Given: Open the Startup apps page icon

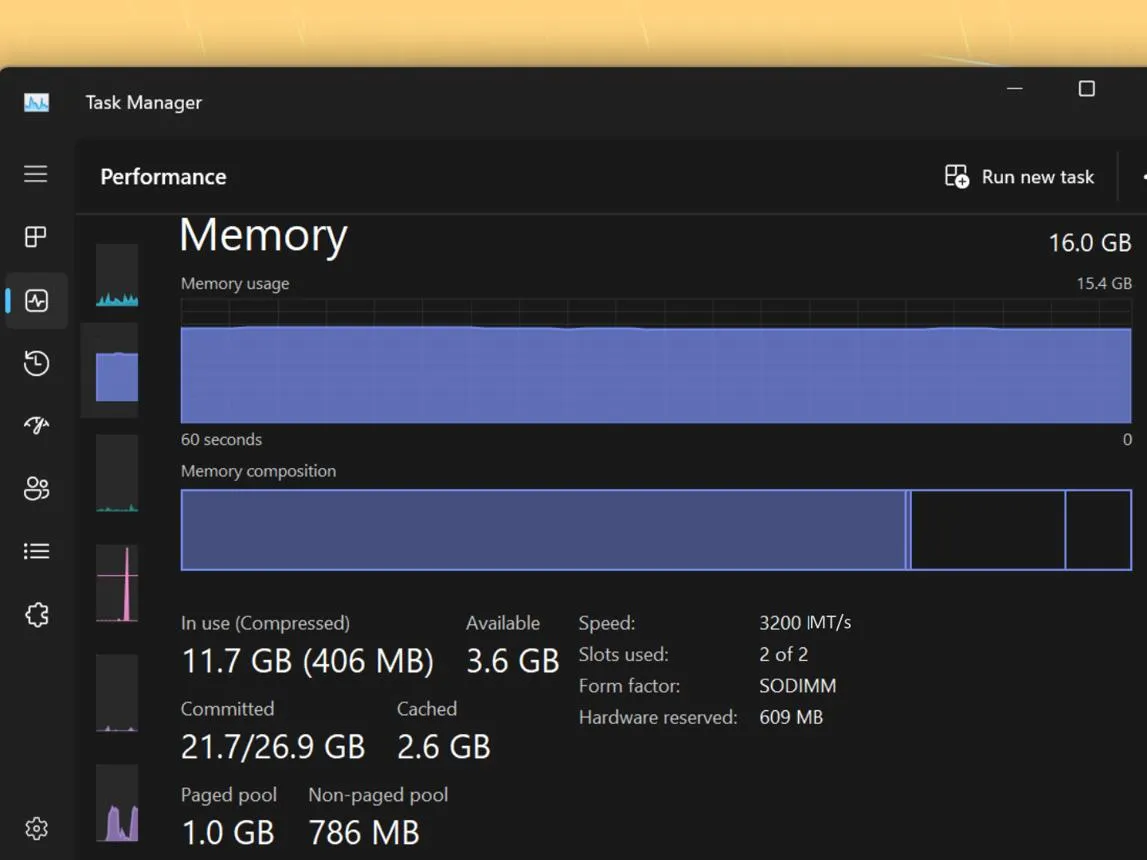Looking at the screenshot, I should click(x=36, y=426).
